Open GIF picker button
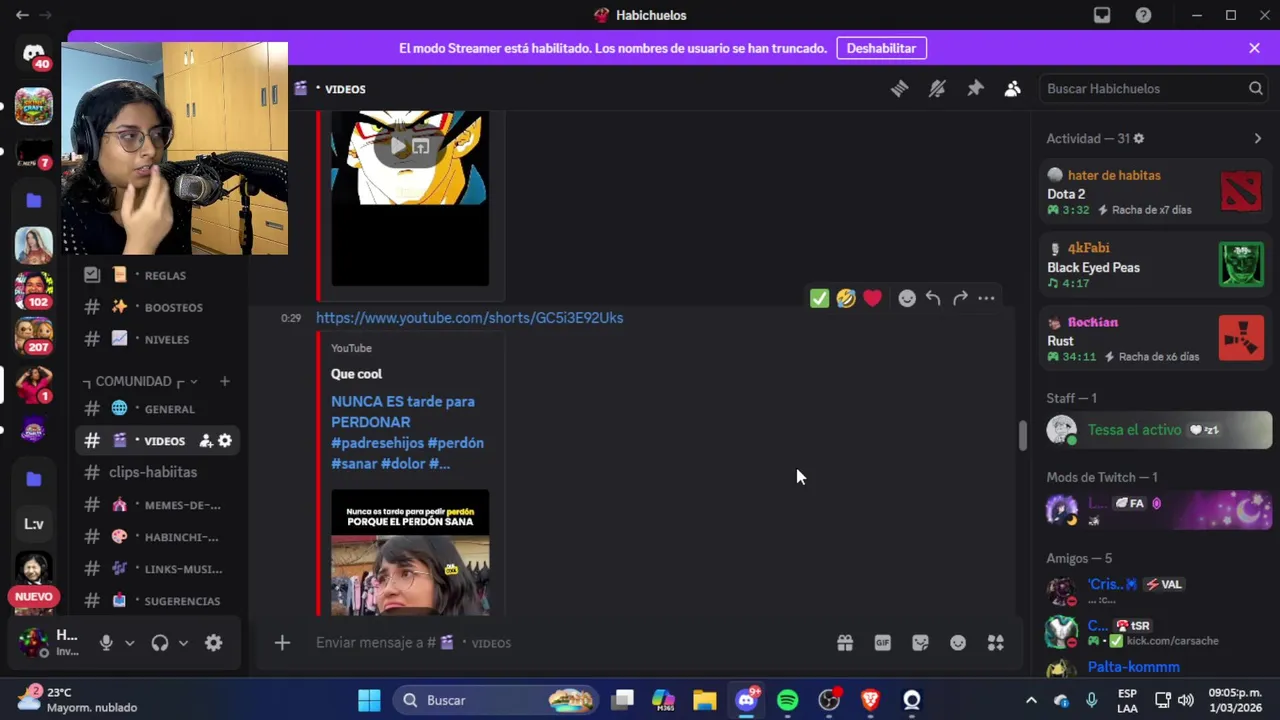 [882, 643]
